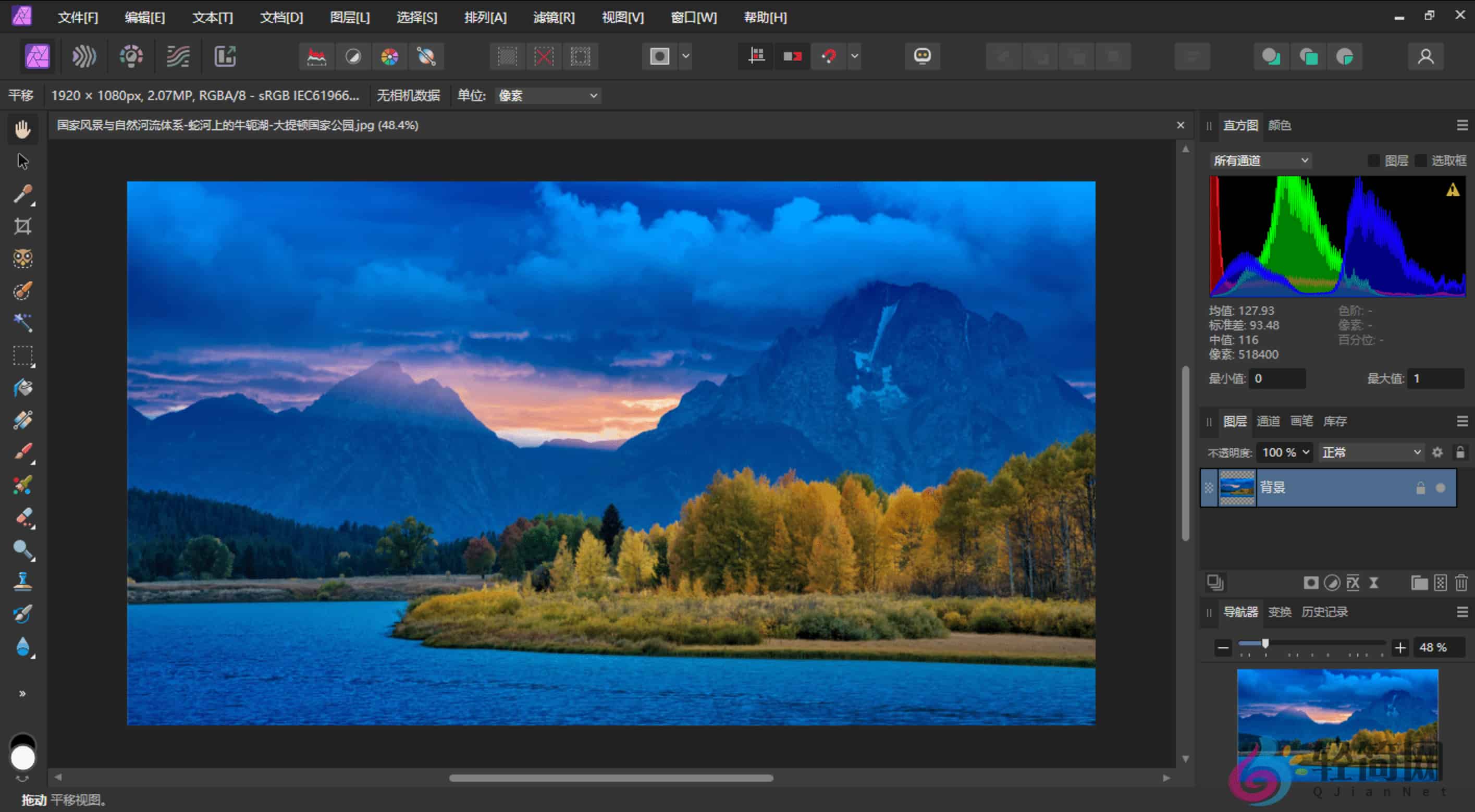Click the Auto White Balance toolbar icon
The width and height of the screenshot is (1475, 812).
coord(426,56)
